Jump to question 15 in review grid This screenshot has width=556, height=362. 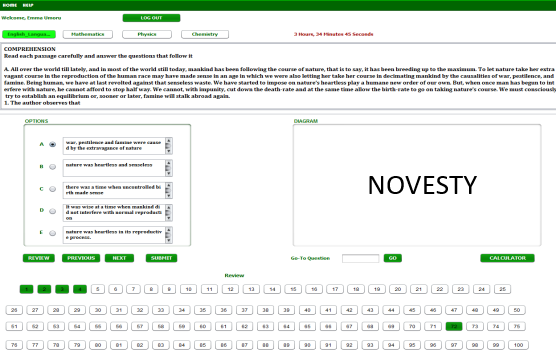[293, 289]
